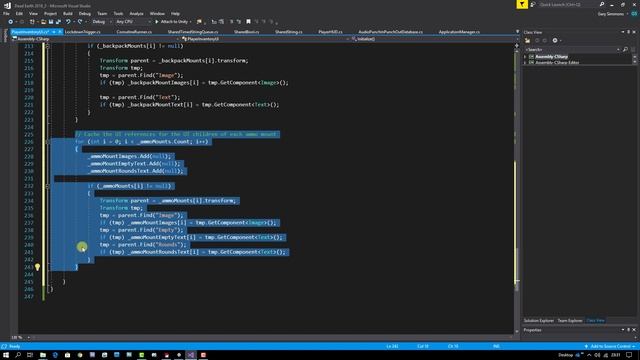The image size is (640, 360).
Task: Click the taskbar search magnifier icon
Action: tap(18, 355)
